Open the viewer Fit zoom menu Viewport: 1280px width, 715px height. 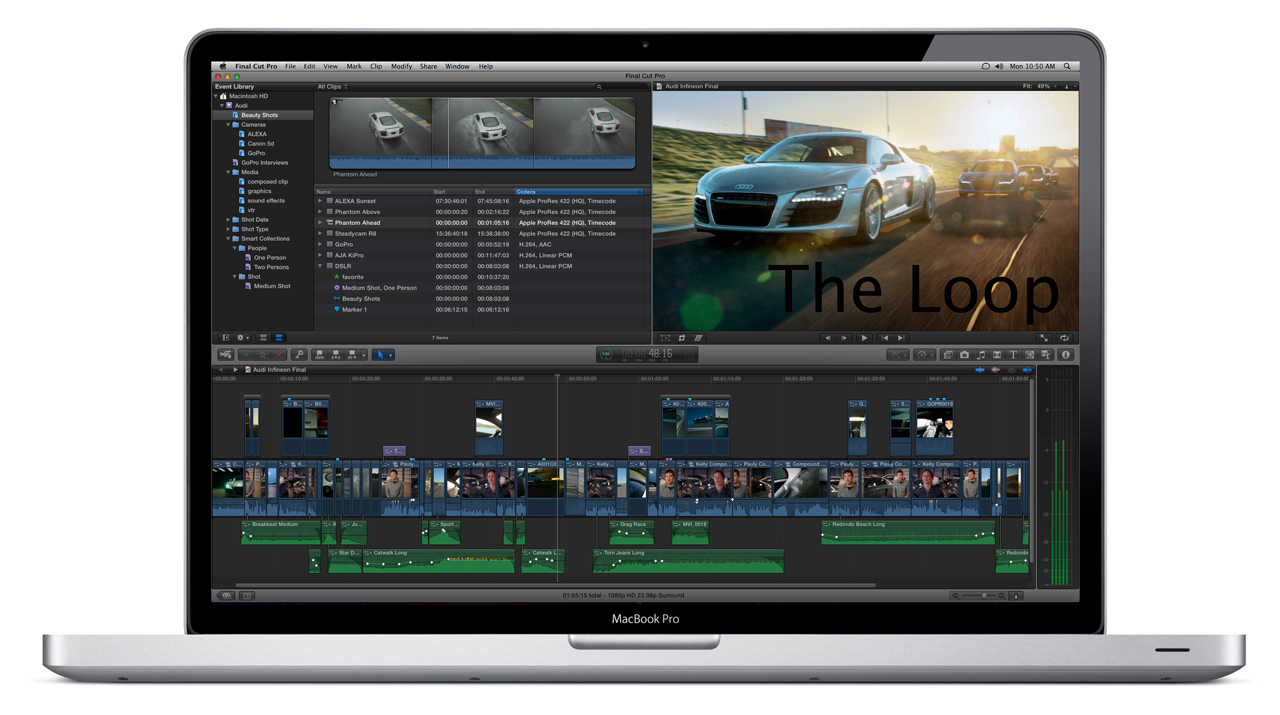point(1038,87)
